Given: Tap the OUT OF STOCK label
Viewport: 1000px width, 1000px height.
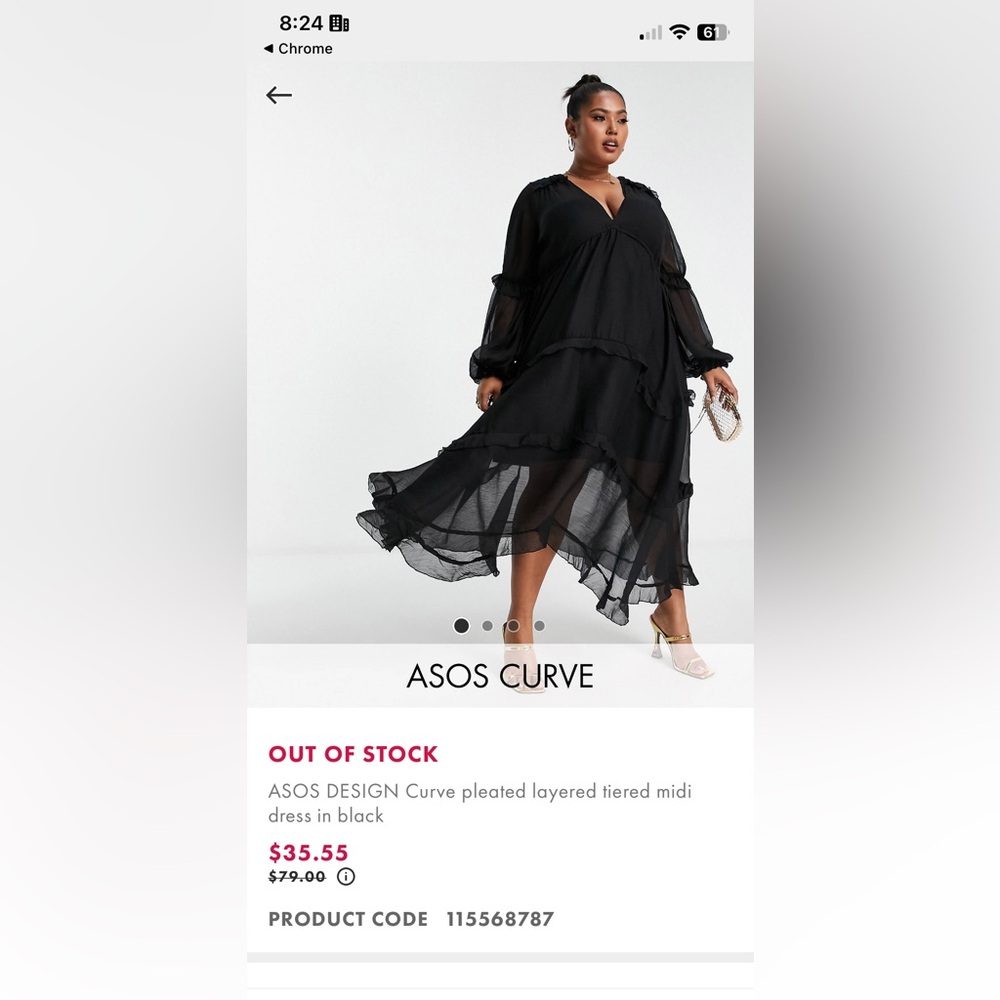Looking at the screenshot, I should [x=353, y=754].
